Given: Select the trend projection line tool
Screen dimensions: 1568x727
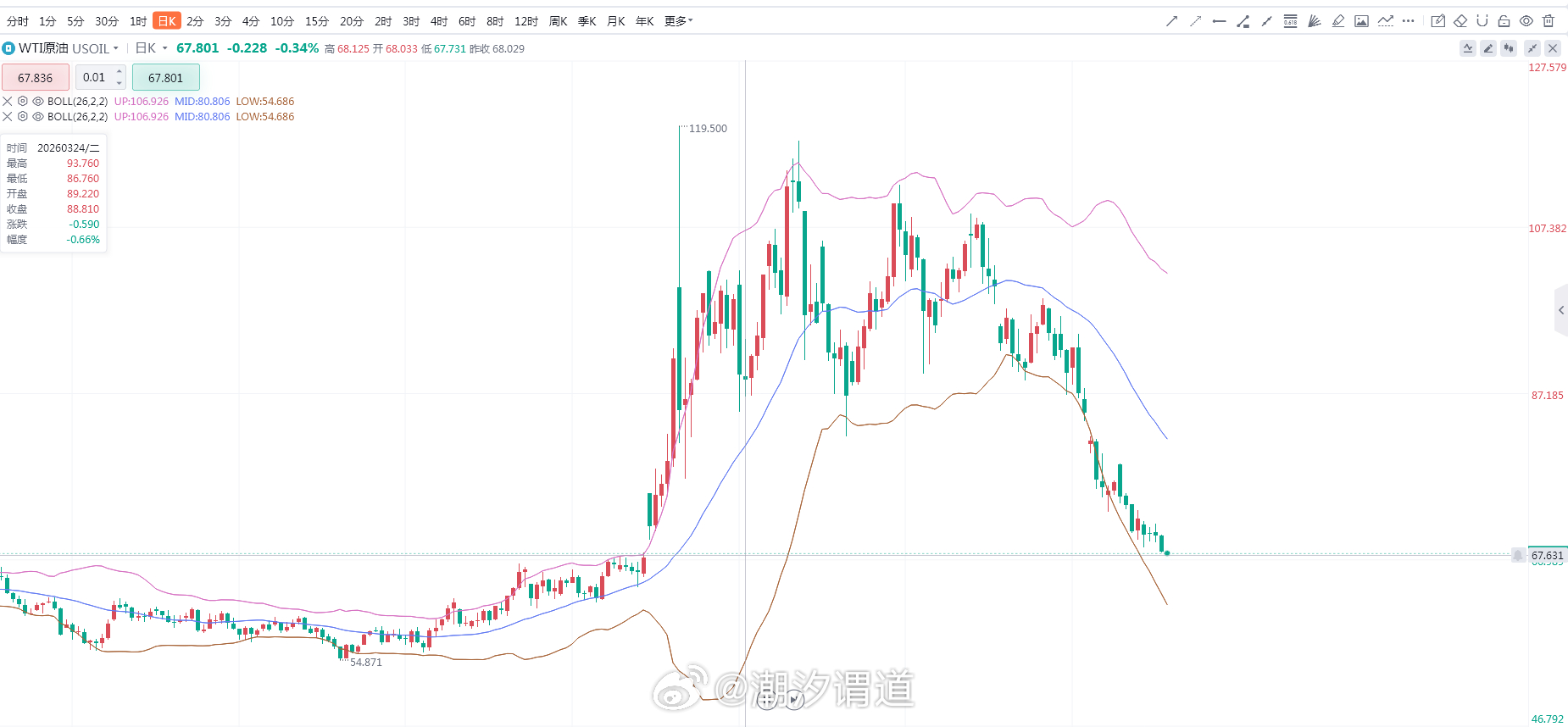Looking at the screenshot, I should tap(1385, 21).
